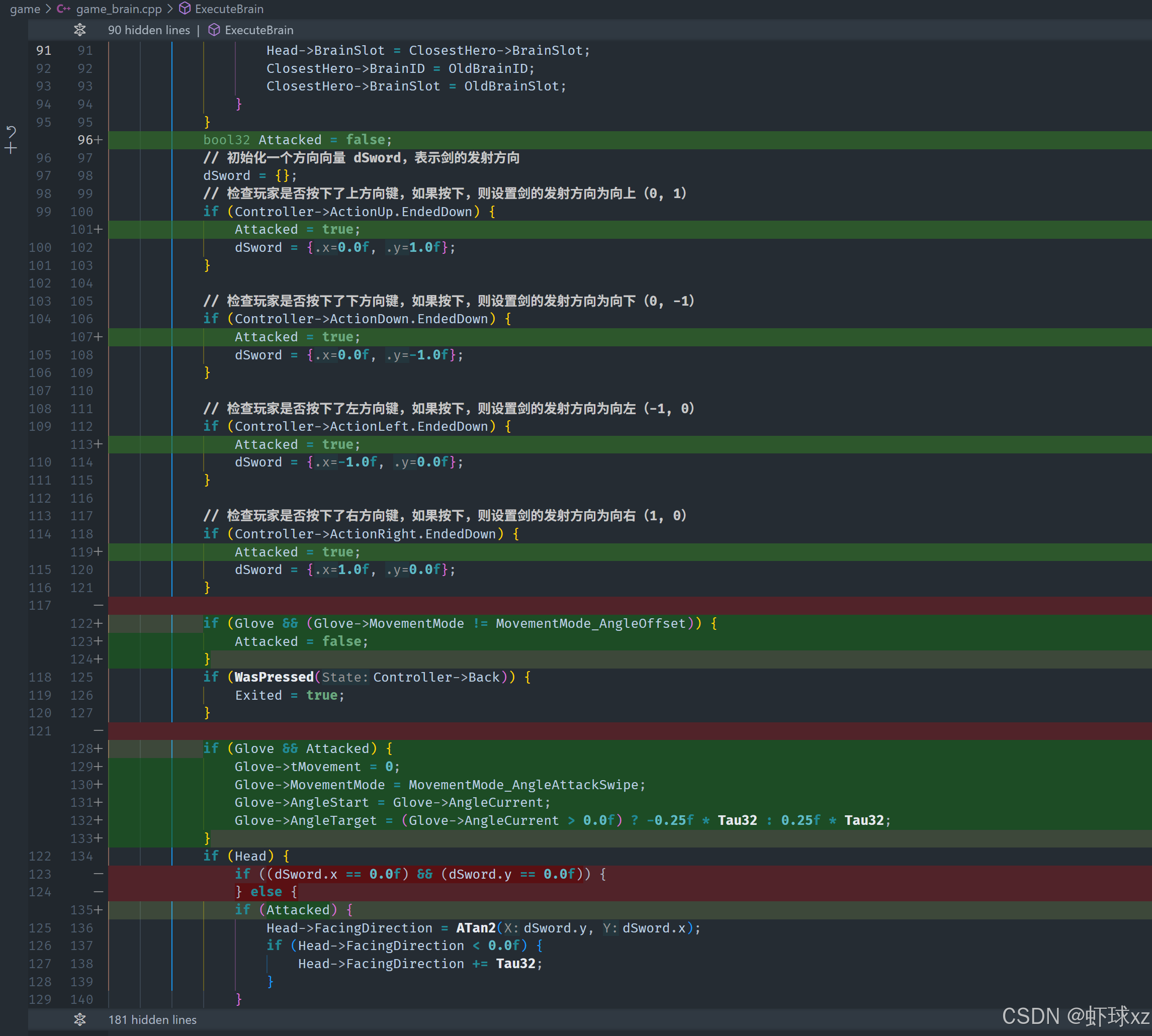Click the revert change arrow in the gutter
Viewport: 1152px width, 1036px height.
[x=11, y=132]
